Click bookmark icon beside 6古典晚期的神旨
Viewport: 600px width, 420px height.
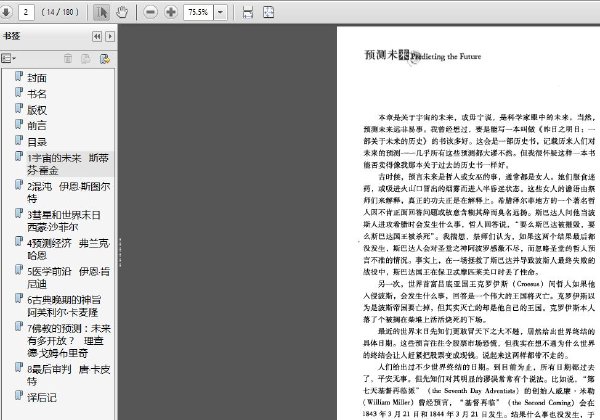[x=19, y=298]
